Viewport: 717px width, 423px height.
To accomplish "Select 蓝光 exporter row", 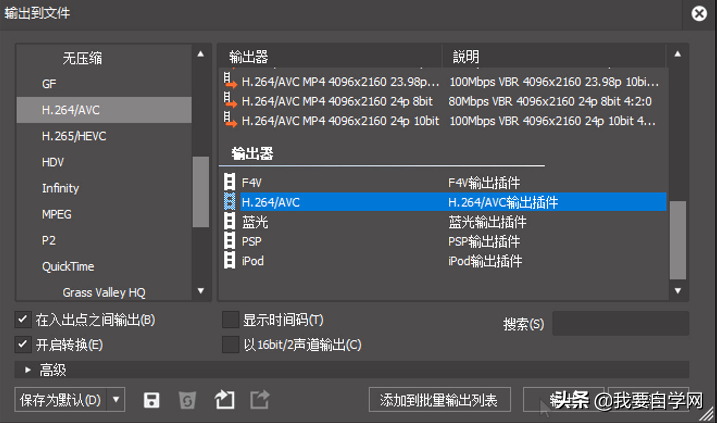I will point(443,222).
